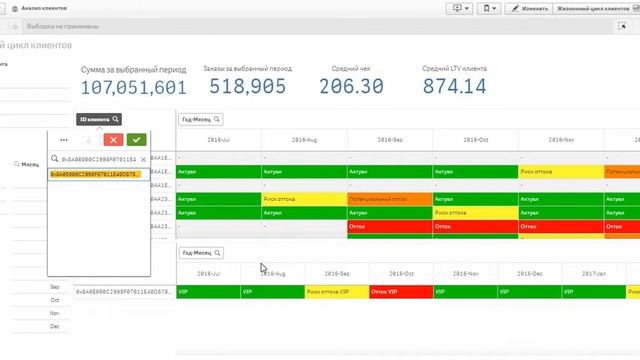640x360 pixels.
Task: Cancel the selection with the red X button
Action: coord(113,140)
